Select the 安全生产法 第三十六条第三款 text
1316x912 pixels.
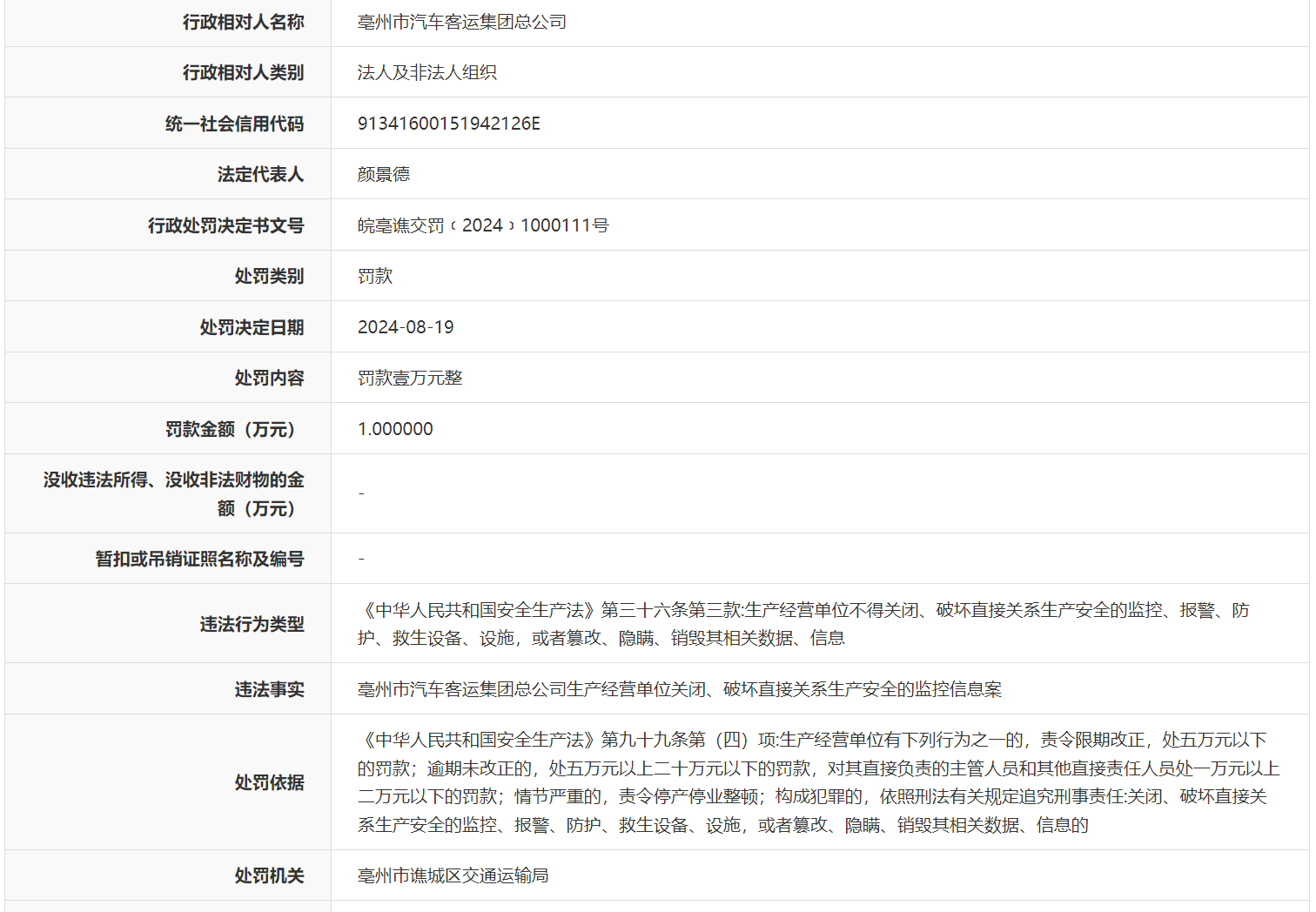[803, 624]
